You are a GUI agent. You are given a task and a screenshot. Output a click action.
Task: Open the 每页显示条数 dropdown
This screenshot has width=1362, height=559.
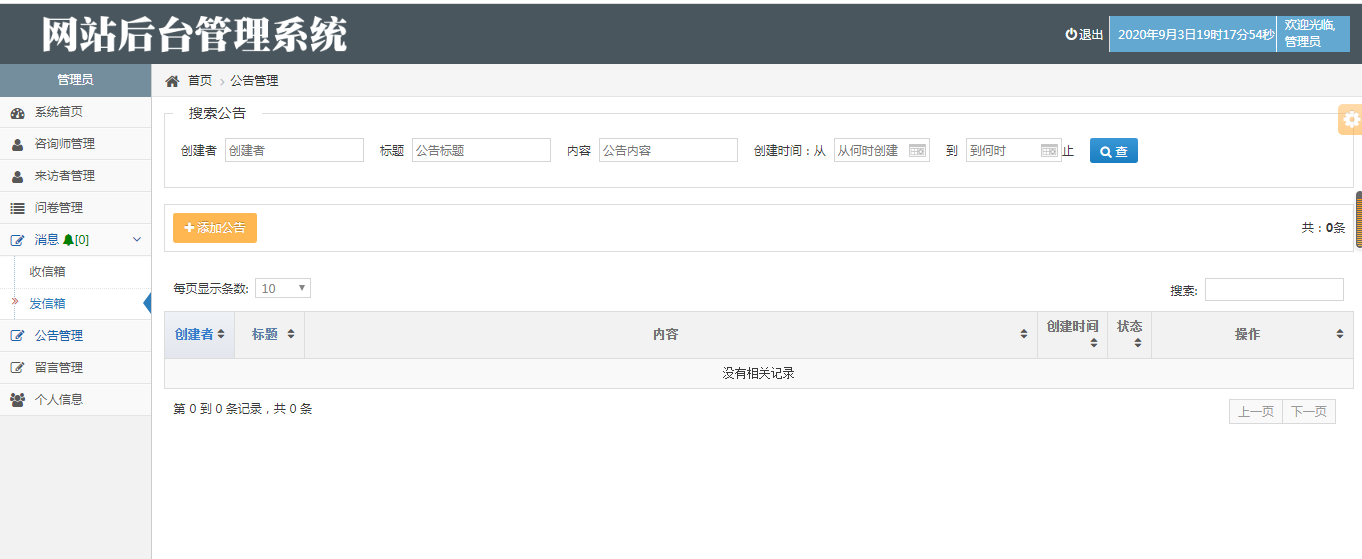tap(283, 288)
